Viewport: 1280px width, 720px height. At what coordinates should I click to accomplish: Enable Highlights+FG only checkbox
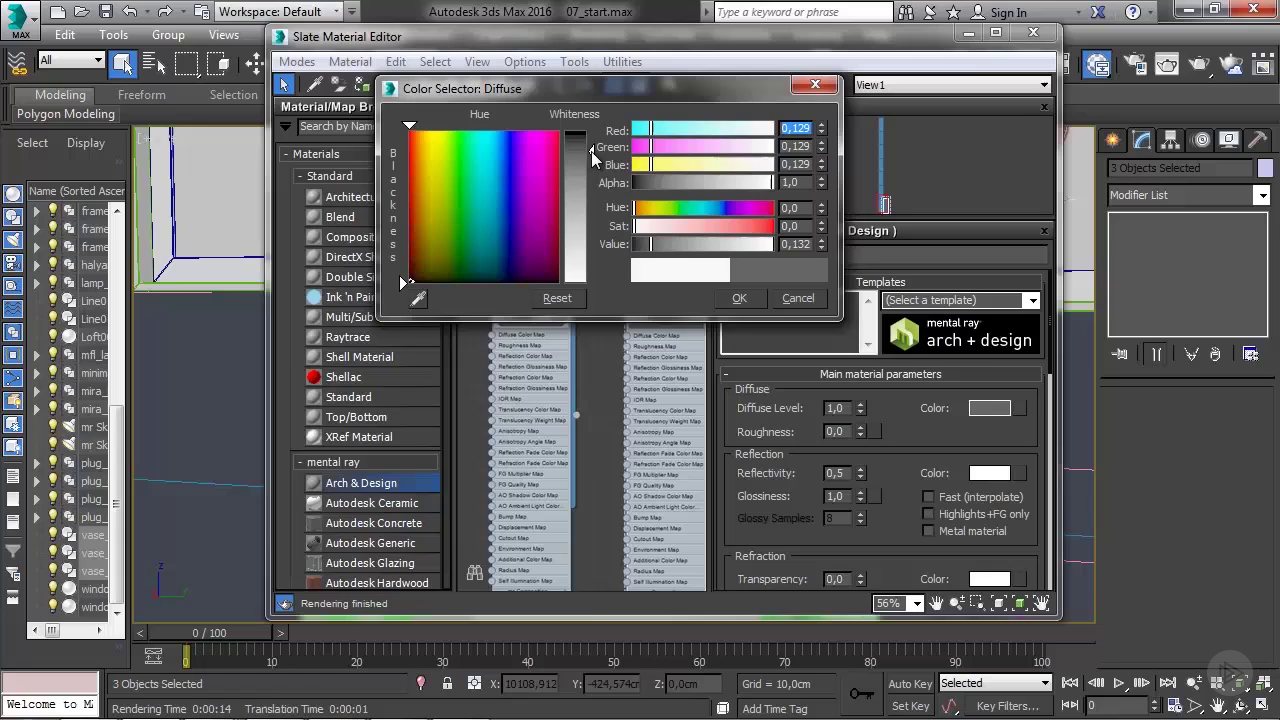(x=929, y=514)
